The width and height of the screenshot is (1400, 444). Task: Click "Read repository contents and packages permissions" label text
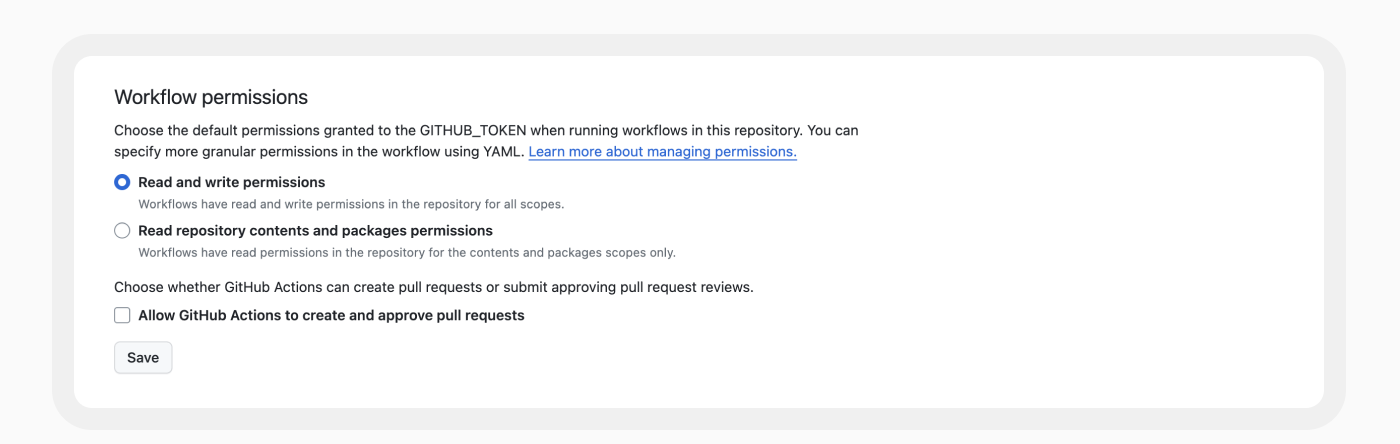click(x=315, y=230)
